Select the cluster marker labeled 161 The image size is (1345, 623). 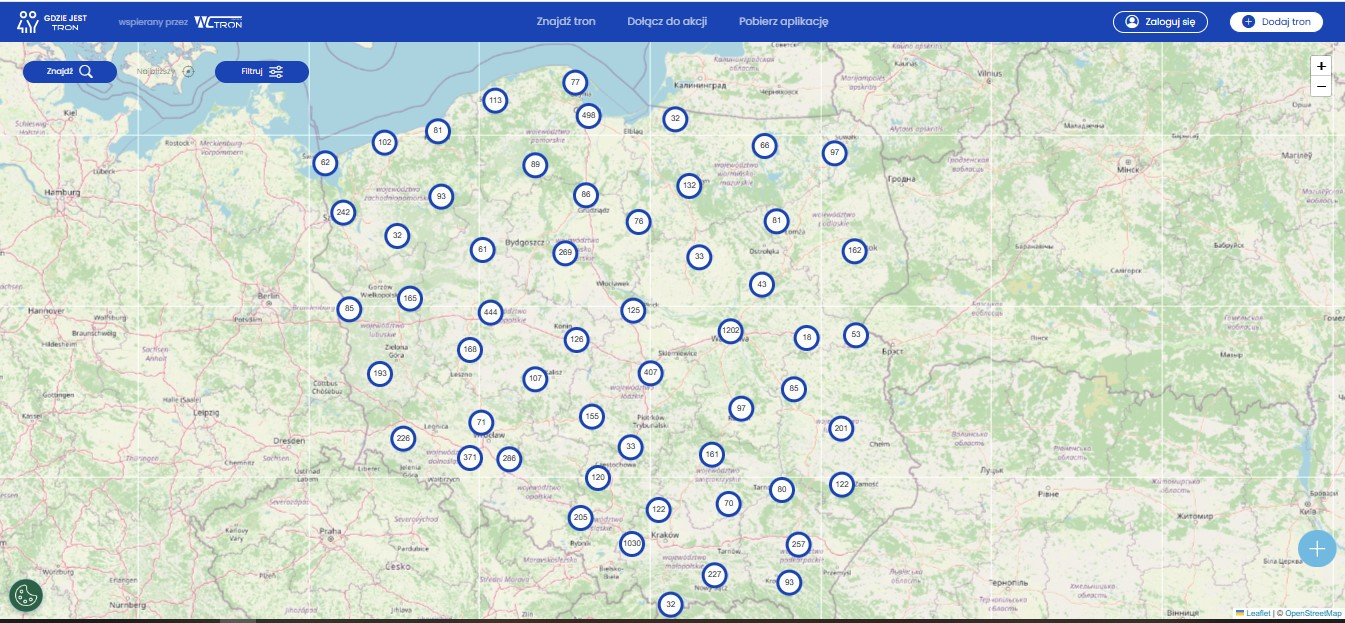[x=711, y=454]
